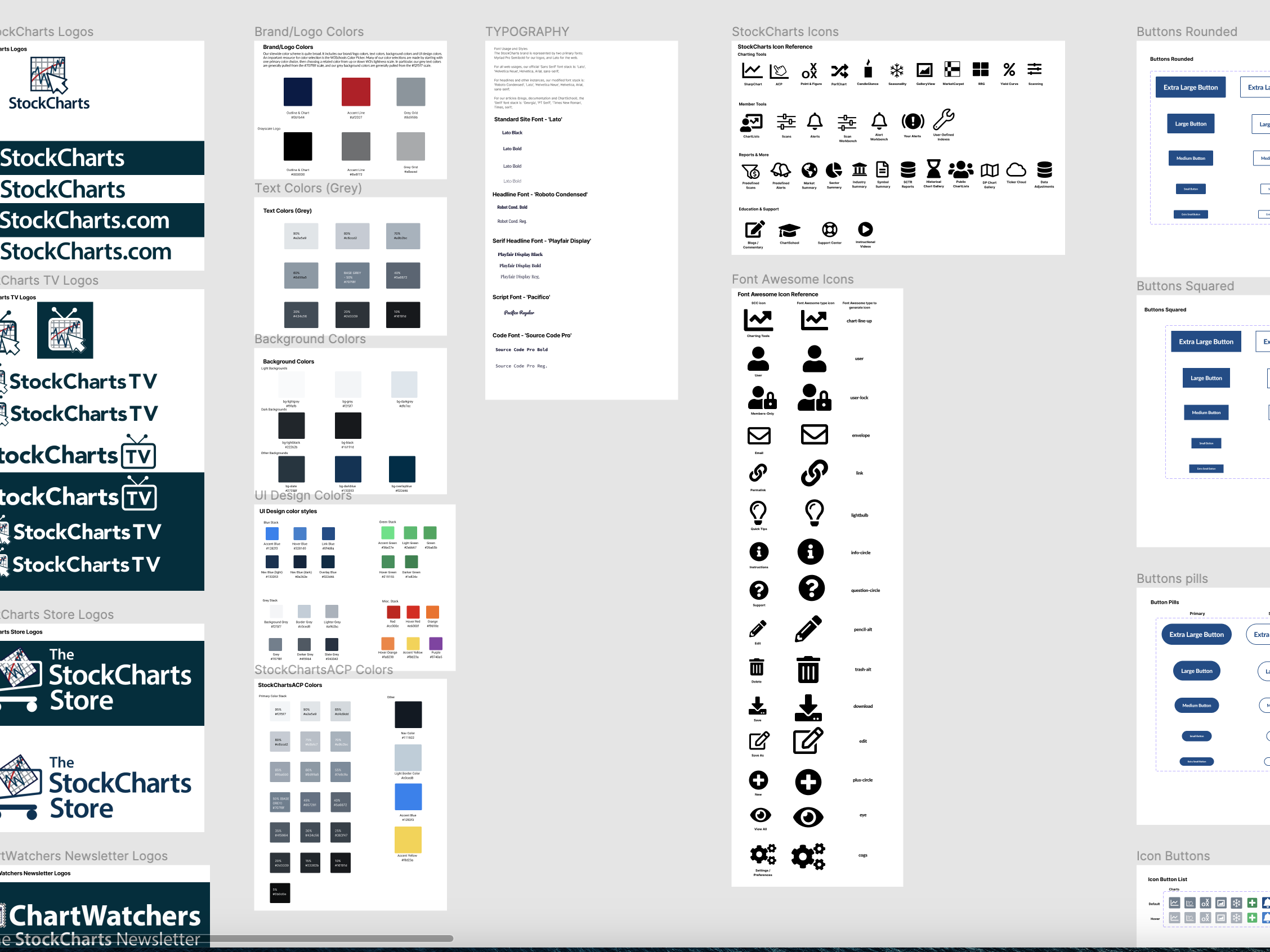Click the Ticker Cloud icon
Viewport: 1270px width, 952px height.
coord(1016,170)
